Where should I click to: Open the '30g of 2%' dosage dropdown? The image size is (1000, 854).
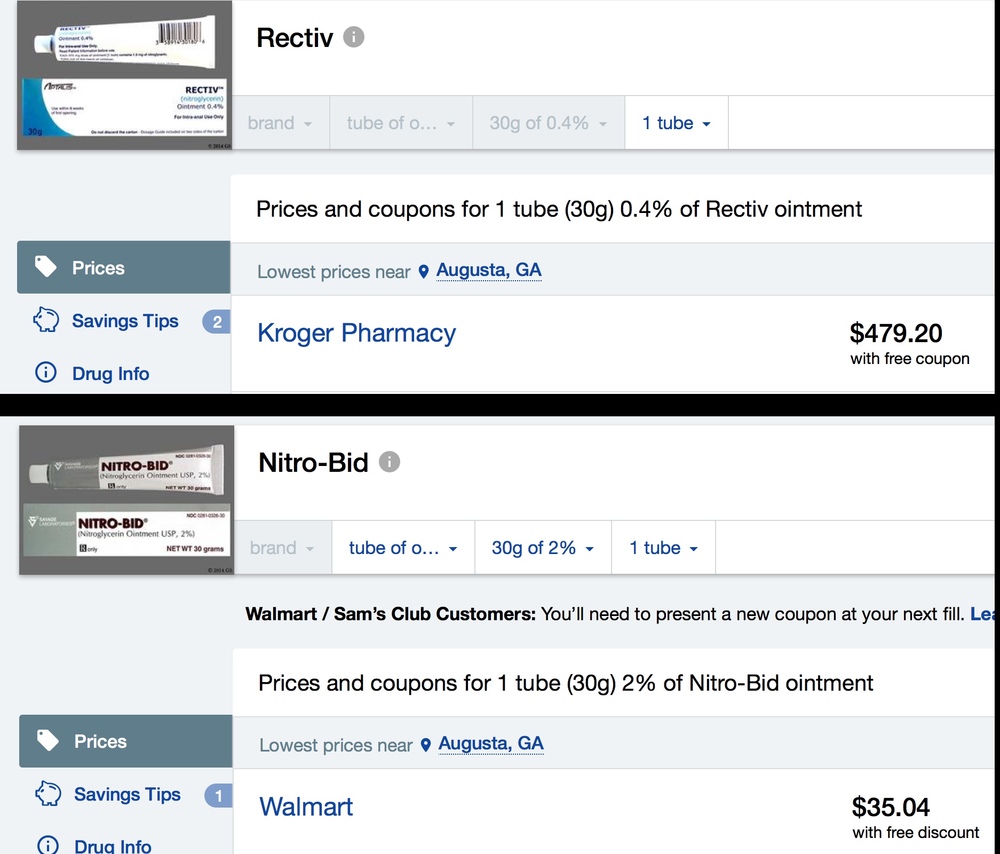(543, 548)
